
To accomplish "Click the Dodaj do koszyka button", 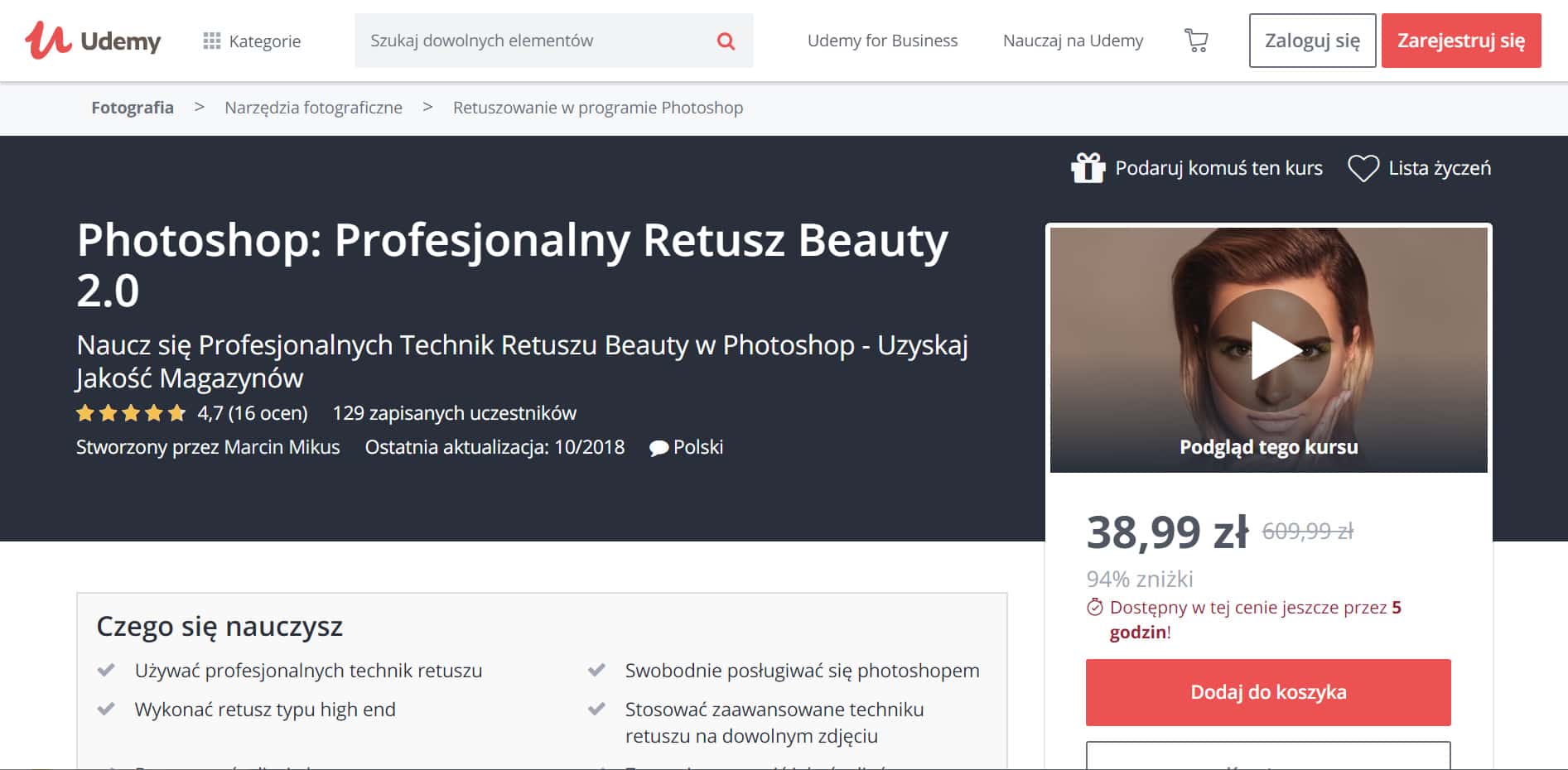I will point(1268,692).
